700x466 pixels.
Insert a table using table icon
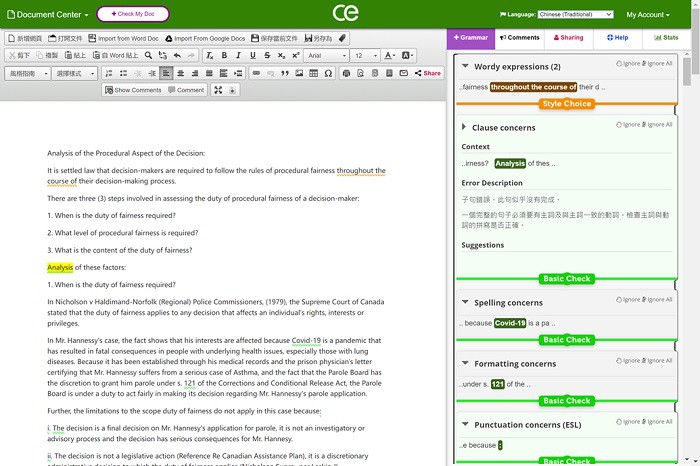click(x=314, y=73)
